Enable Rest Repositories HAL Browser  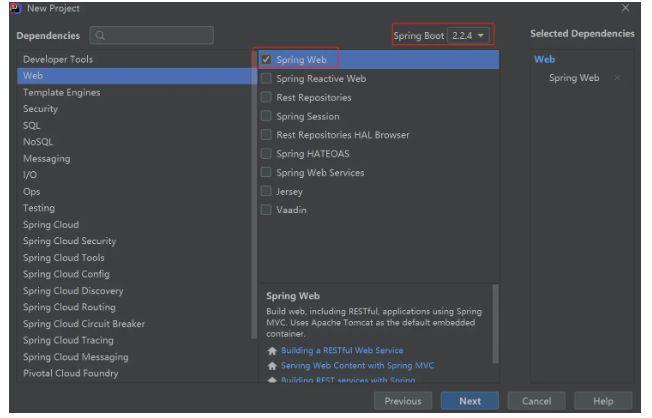tap(266, 134)
